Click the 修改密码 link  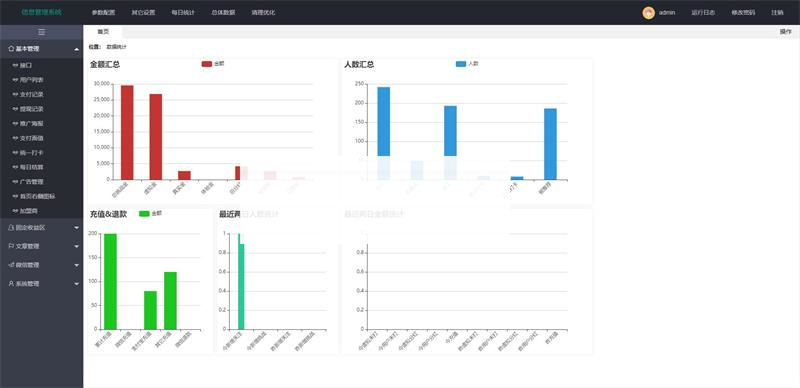coord(743,13)
